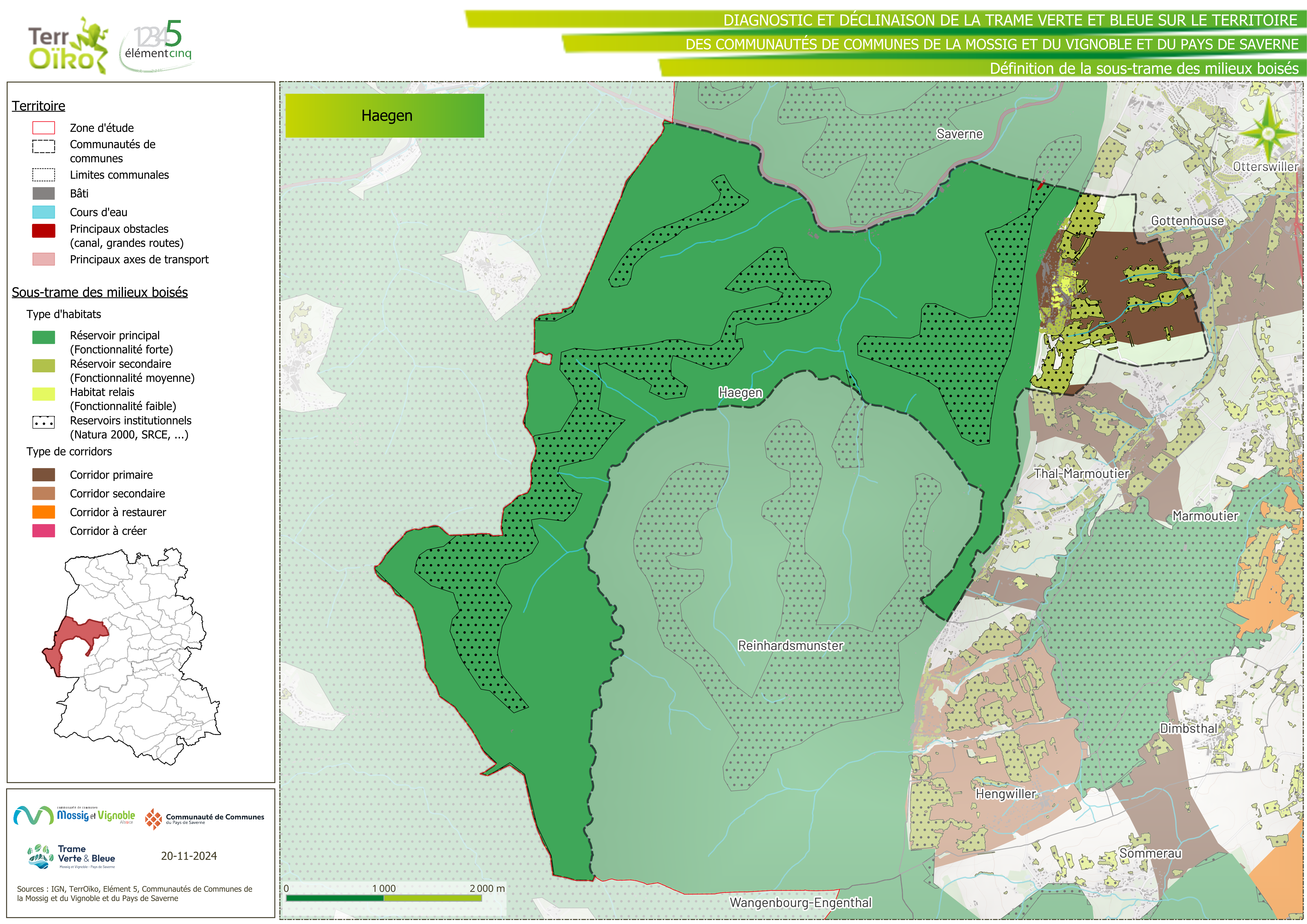
Task: Click the Corridor à créer pink swatch
Action: tap(44, 531)
